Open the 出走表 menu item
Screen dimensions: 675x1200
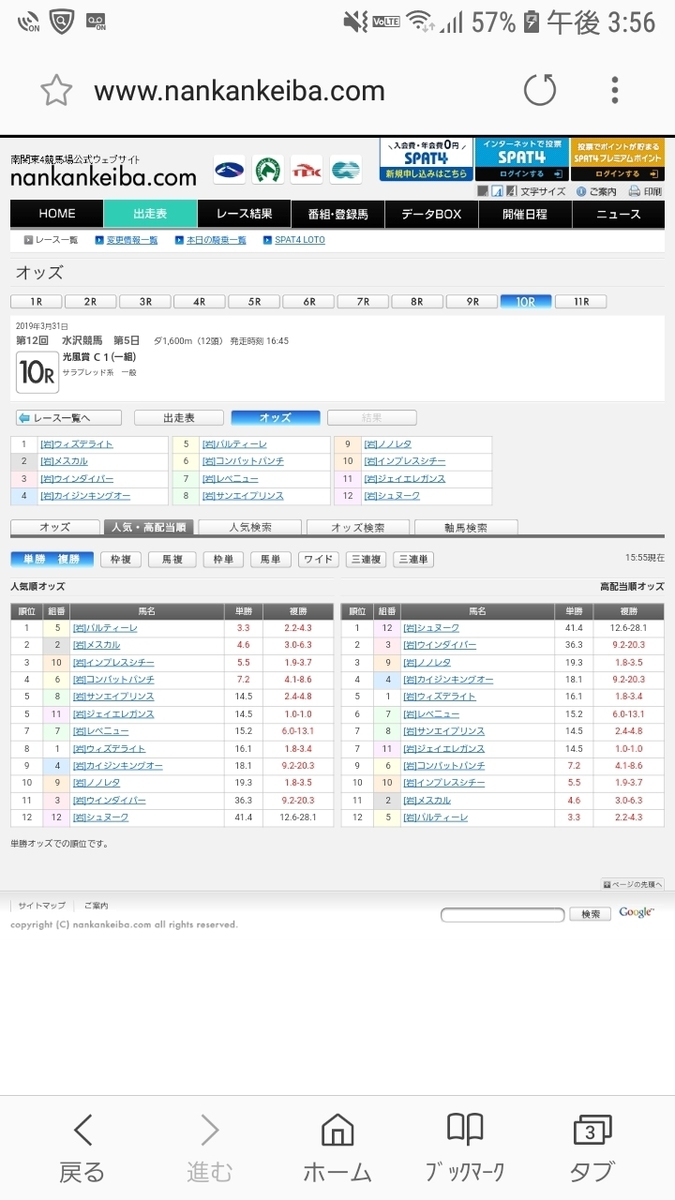click(150, 214)
